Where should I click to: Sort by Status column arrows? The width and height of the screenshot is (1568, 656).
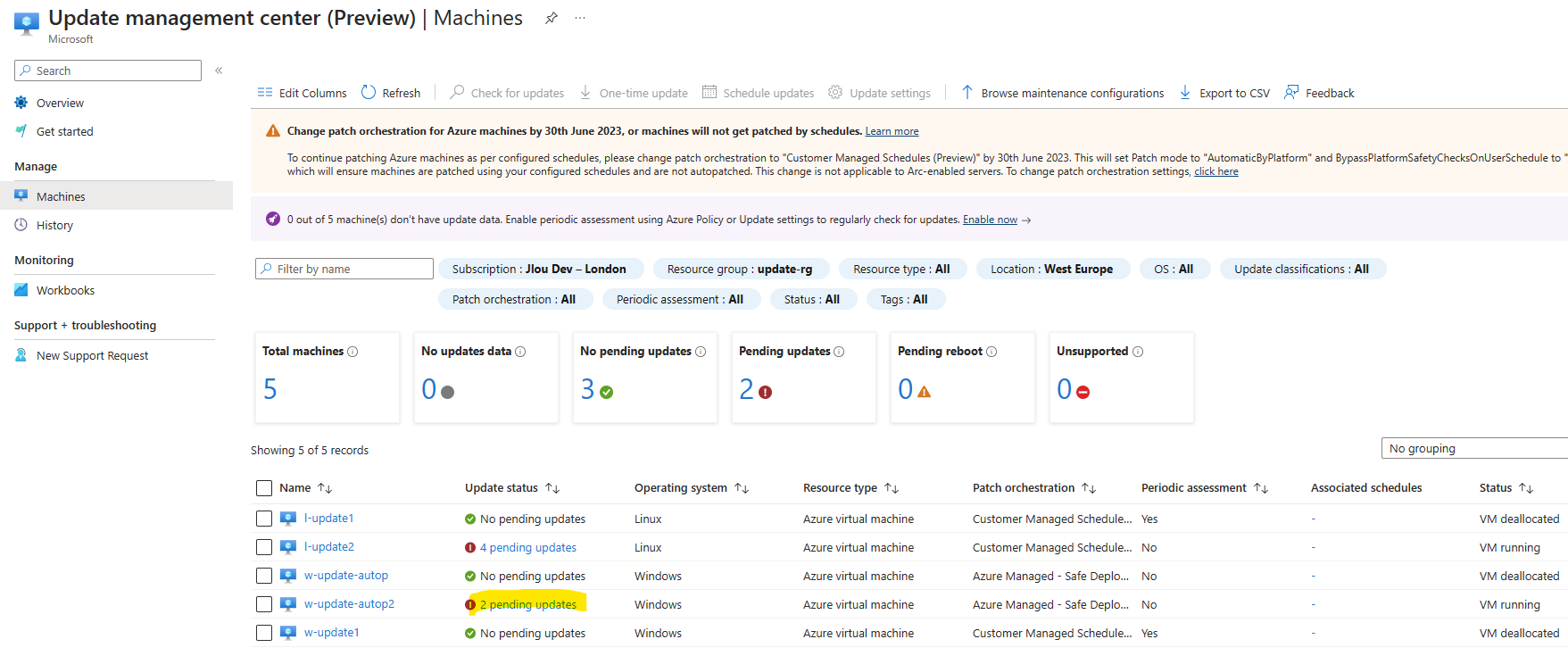click(x=1526, y=488)
